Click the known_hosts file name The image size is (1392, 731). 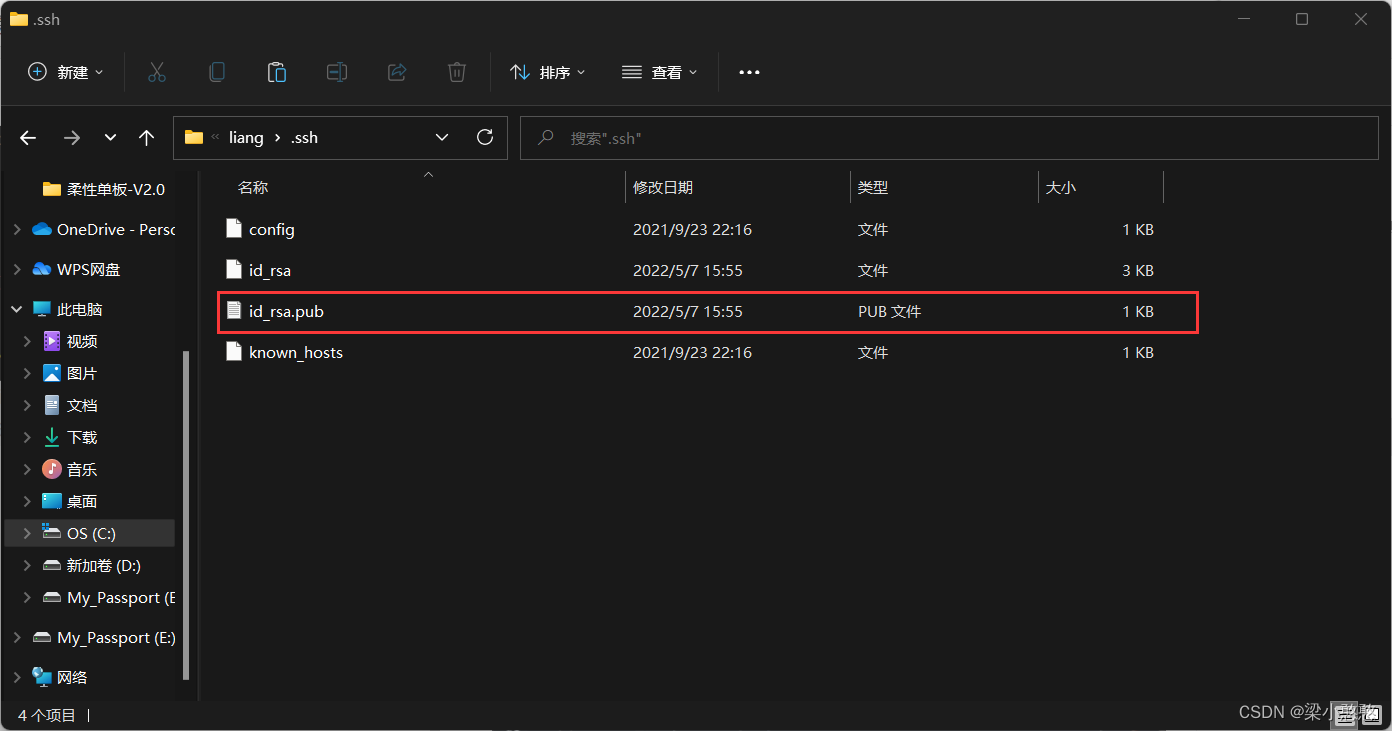[x=296, y=352]
